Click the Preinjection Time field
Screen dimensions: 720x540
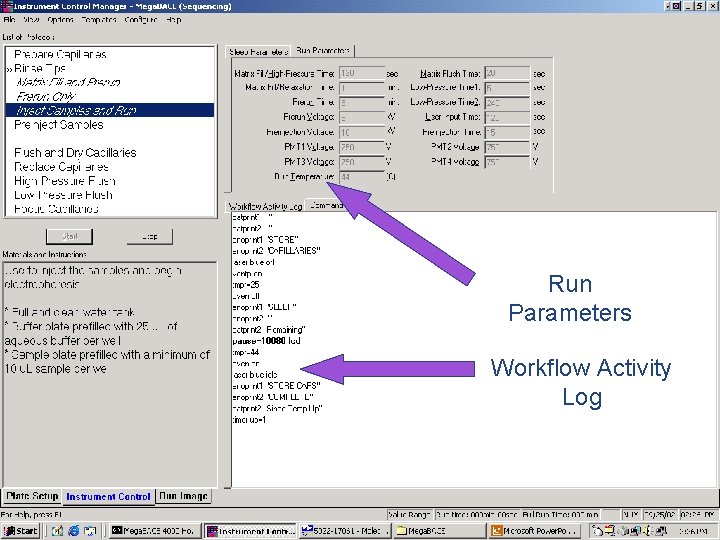[x=507, y=132]
